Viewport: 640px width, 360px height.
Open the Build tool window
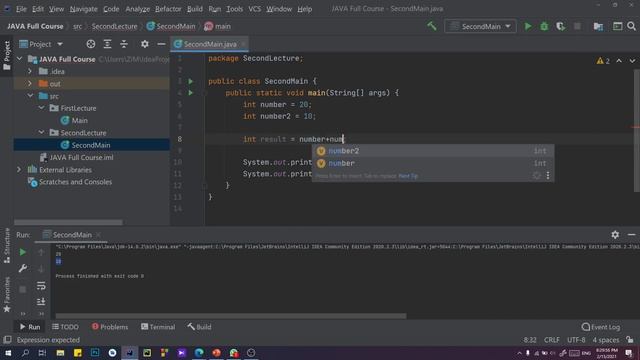pos(199,327)
